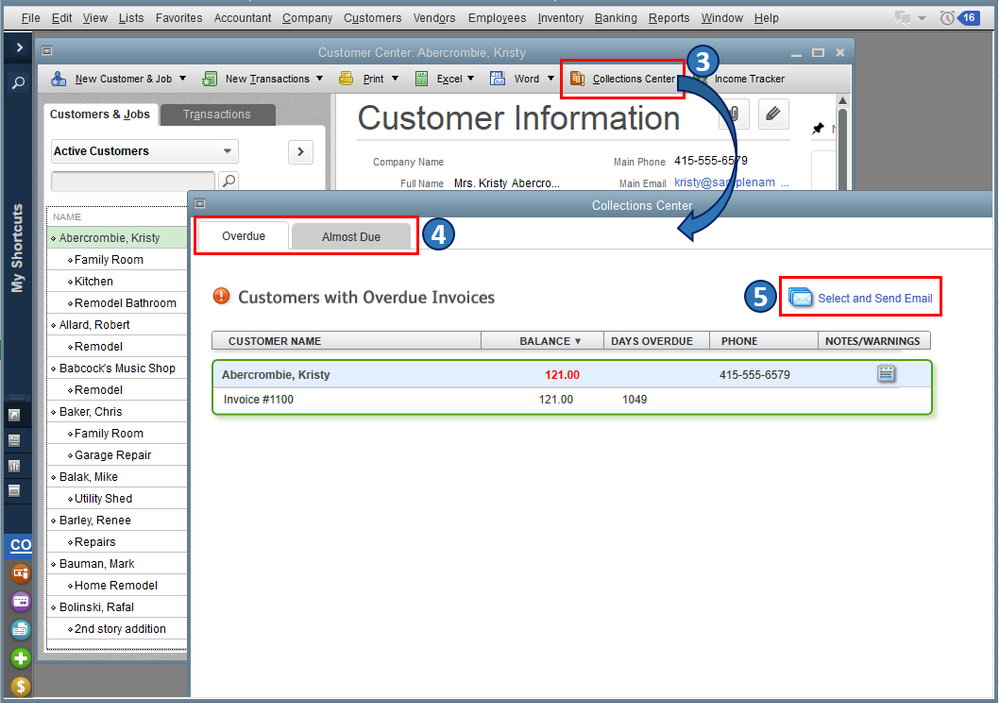Click the search icon in the left sidebar
Image resolution: width=999 pixels, height=703 pixels.
click(18, 82)
